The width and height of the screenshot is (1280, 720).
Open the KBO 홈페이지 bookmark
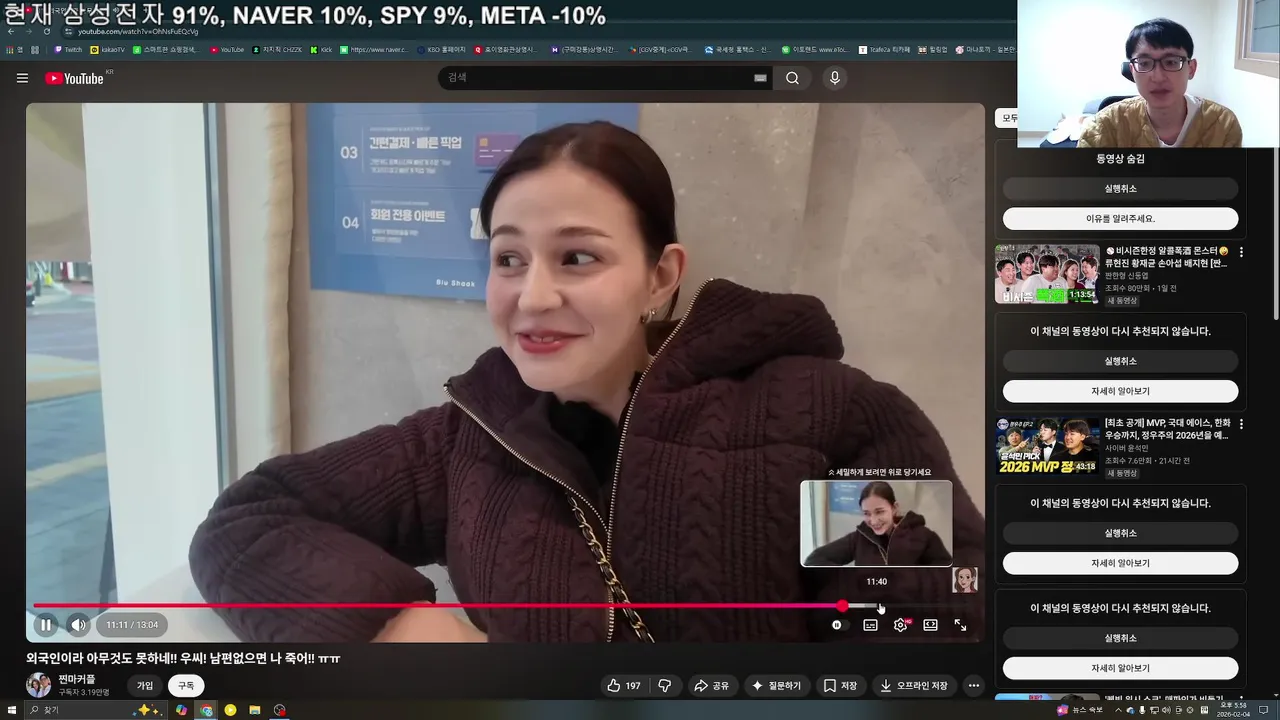pyautogui.click(x=440, y=49)
